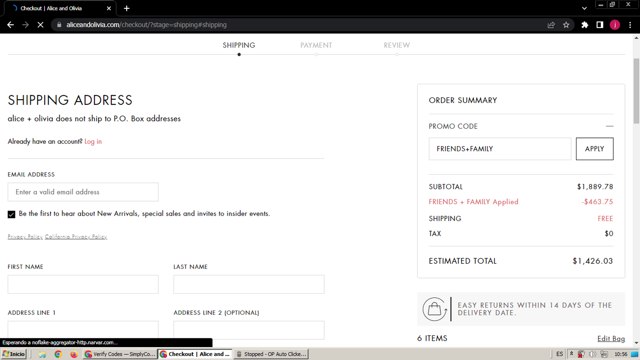Launch the Firefox quick-launch icon in the taskbar
This screenshot has height=360, width=640.
tap(73, 354)
